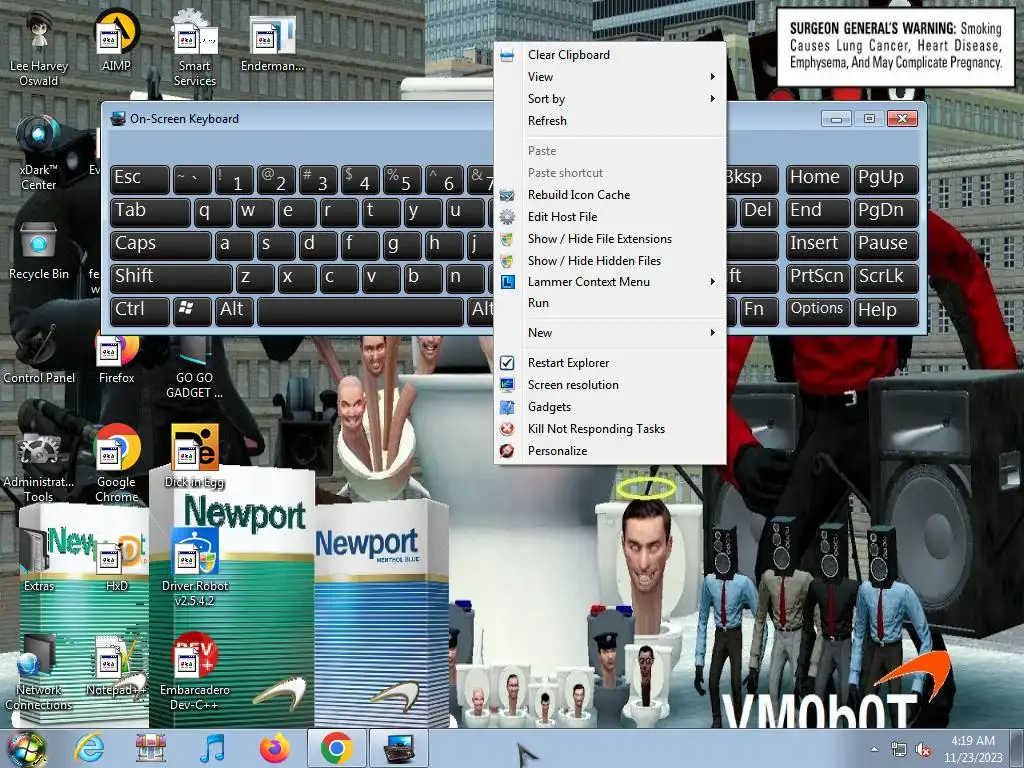This screenshot has width=1024, height=768.
Task: Toggle the Fn key on keyboard
Action: pyautogui.click(x=758, y=310)
